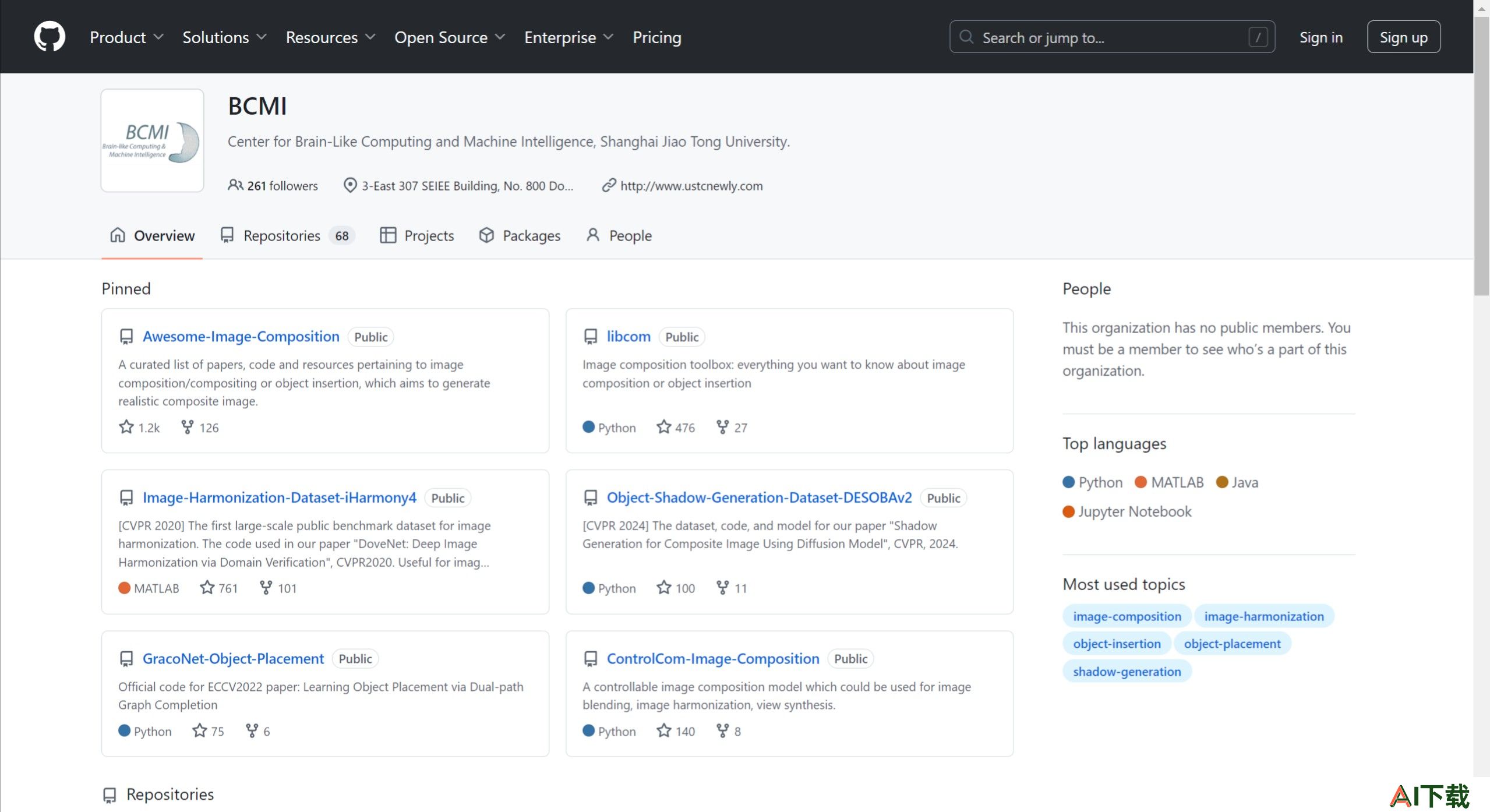Screen dimensions: 1490x812
Task: Open the libcom repository
Action: tap(629, 336)
